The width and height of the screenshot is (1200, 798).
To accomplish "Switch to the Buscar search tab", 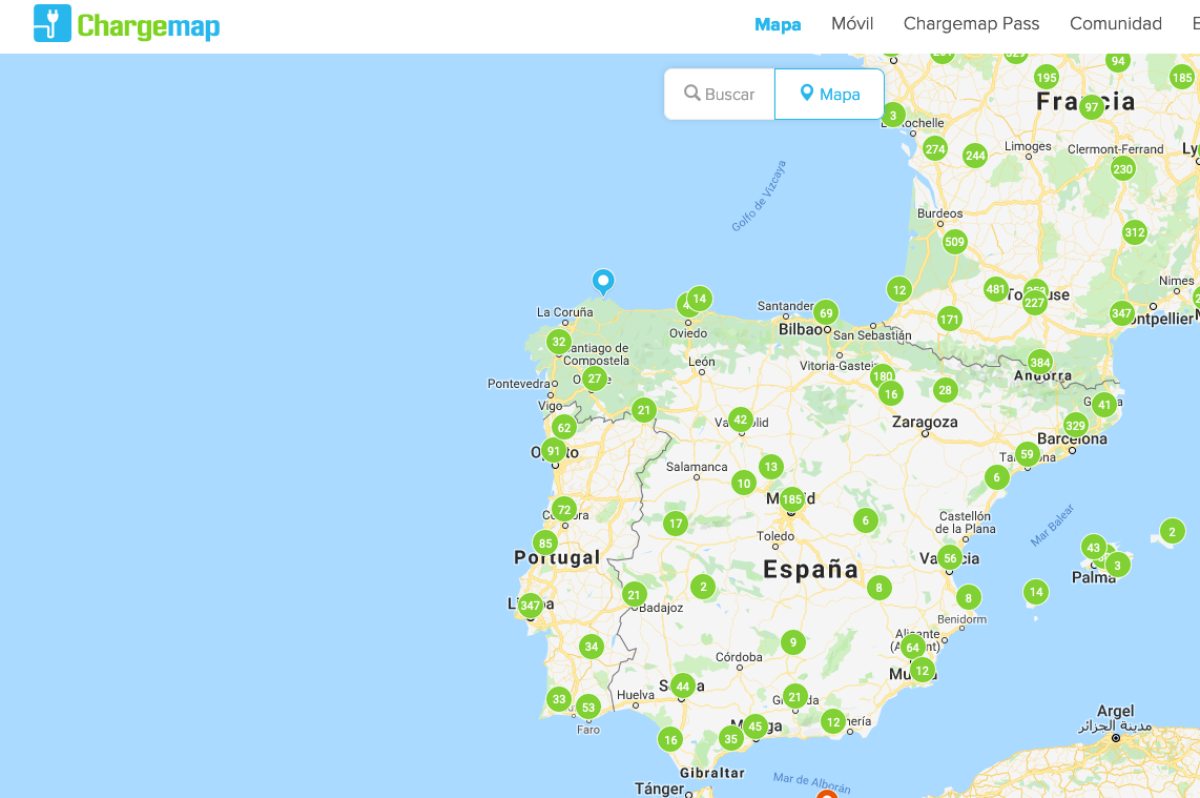I will coord(720,94).
